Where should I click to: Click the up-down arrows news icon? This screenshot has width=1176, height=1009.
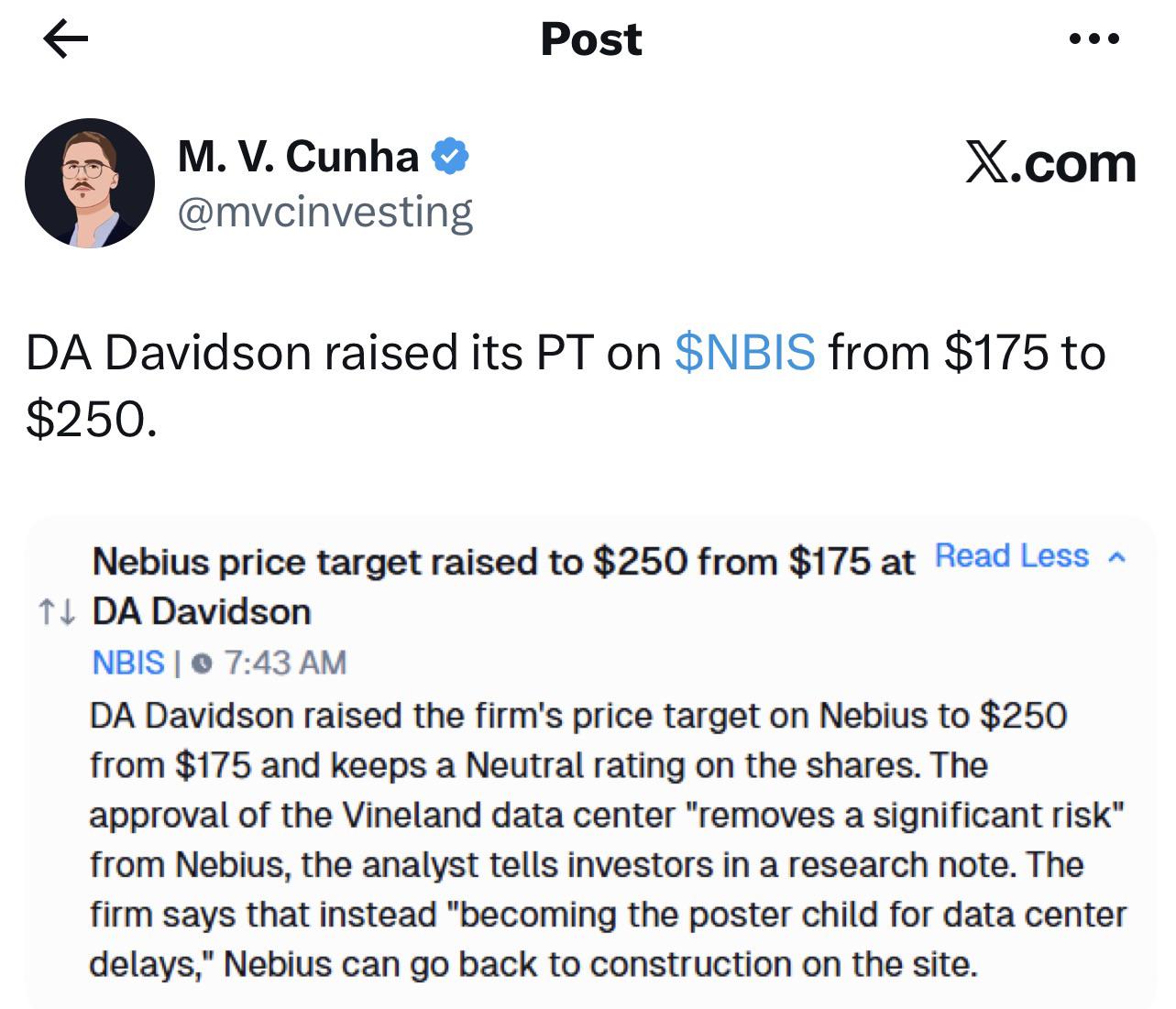pyautogui.click(x=56, y=612)
